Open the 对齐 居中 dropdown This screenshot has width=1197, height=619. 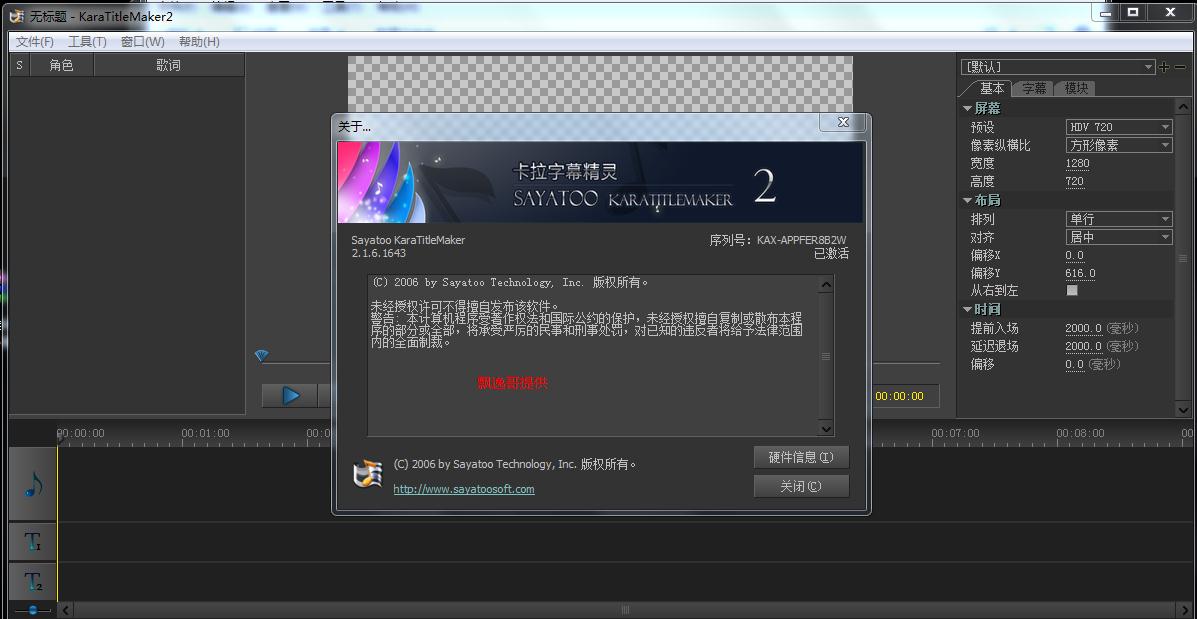(x=1118, y=237)
